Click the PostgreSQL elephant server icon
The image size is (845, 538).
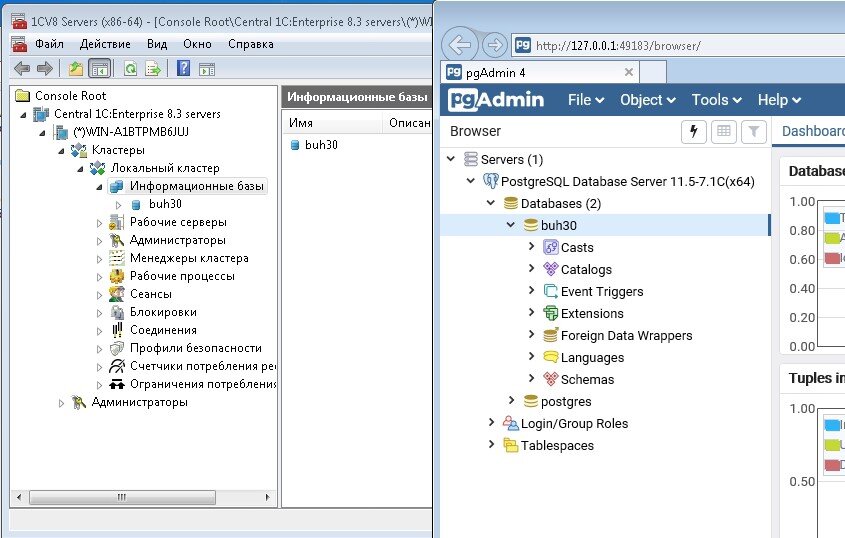[x=490, y=181]
